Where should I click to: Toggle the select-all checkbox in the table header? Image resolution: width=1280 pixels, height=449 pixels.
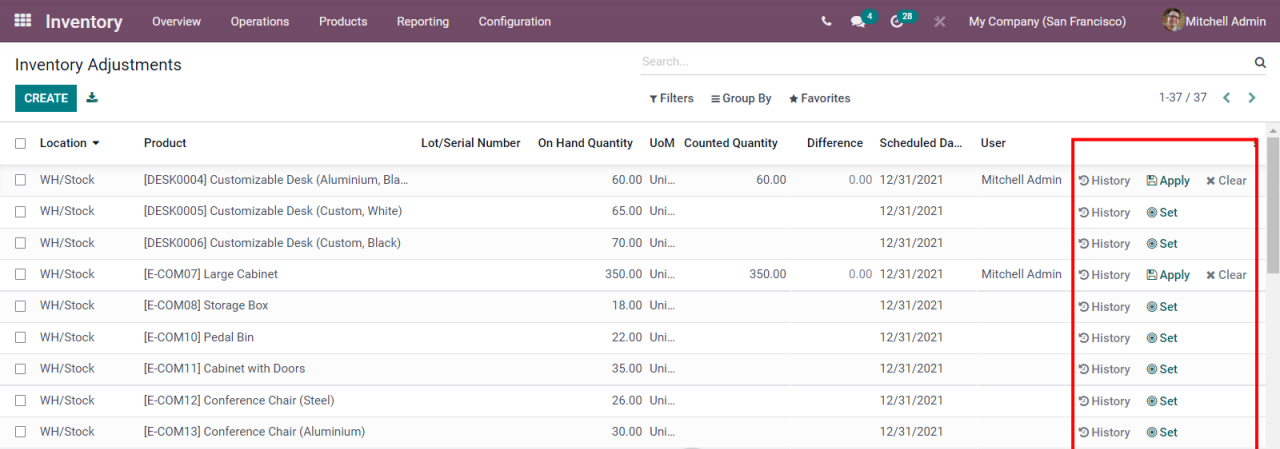click(x=21, y=144)
